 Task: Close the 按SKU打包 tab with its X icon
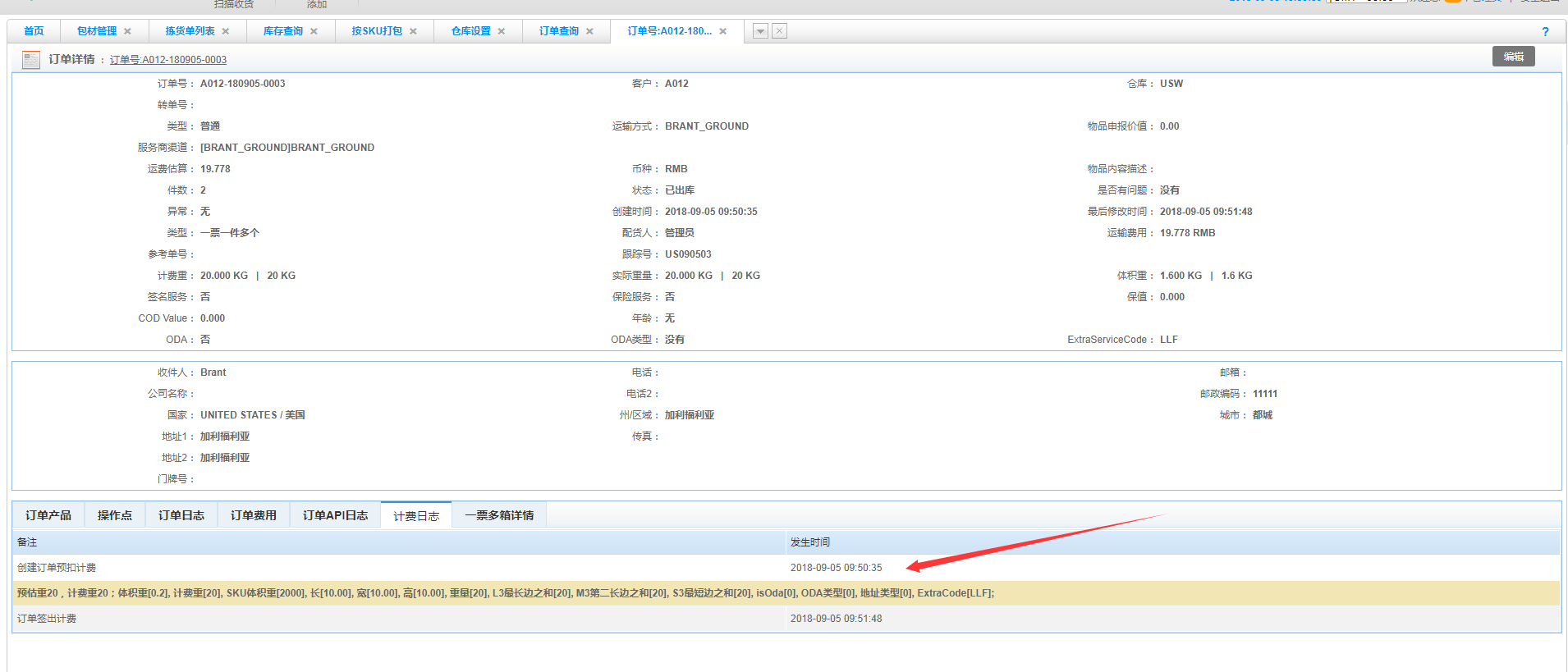(413, 31)
